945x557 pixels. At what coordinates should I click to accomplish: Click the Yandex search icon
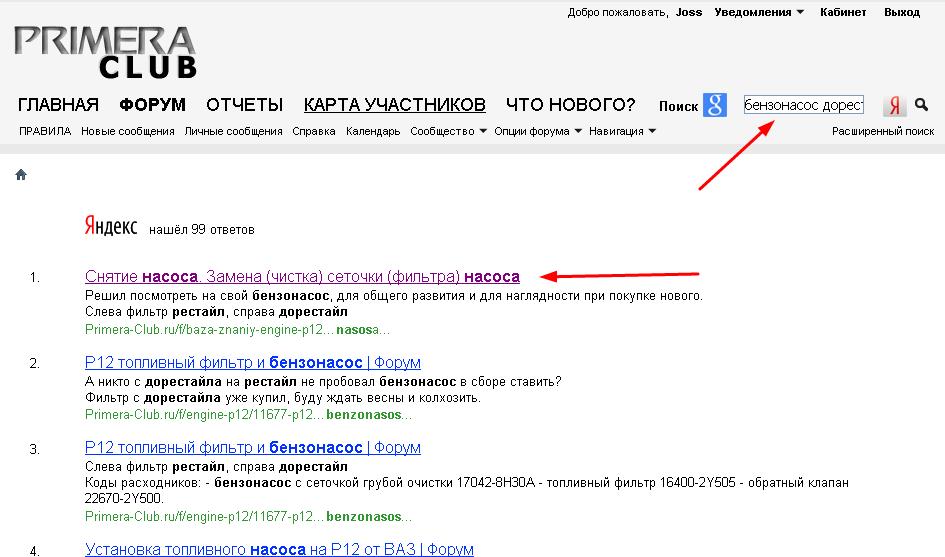[x=894, y=105]
